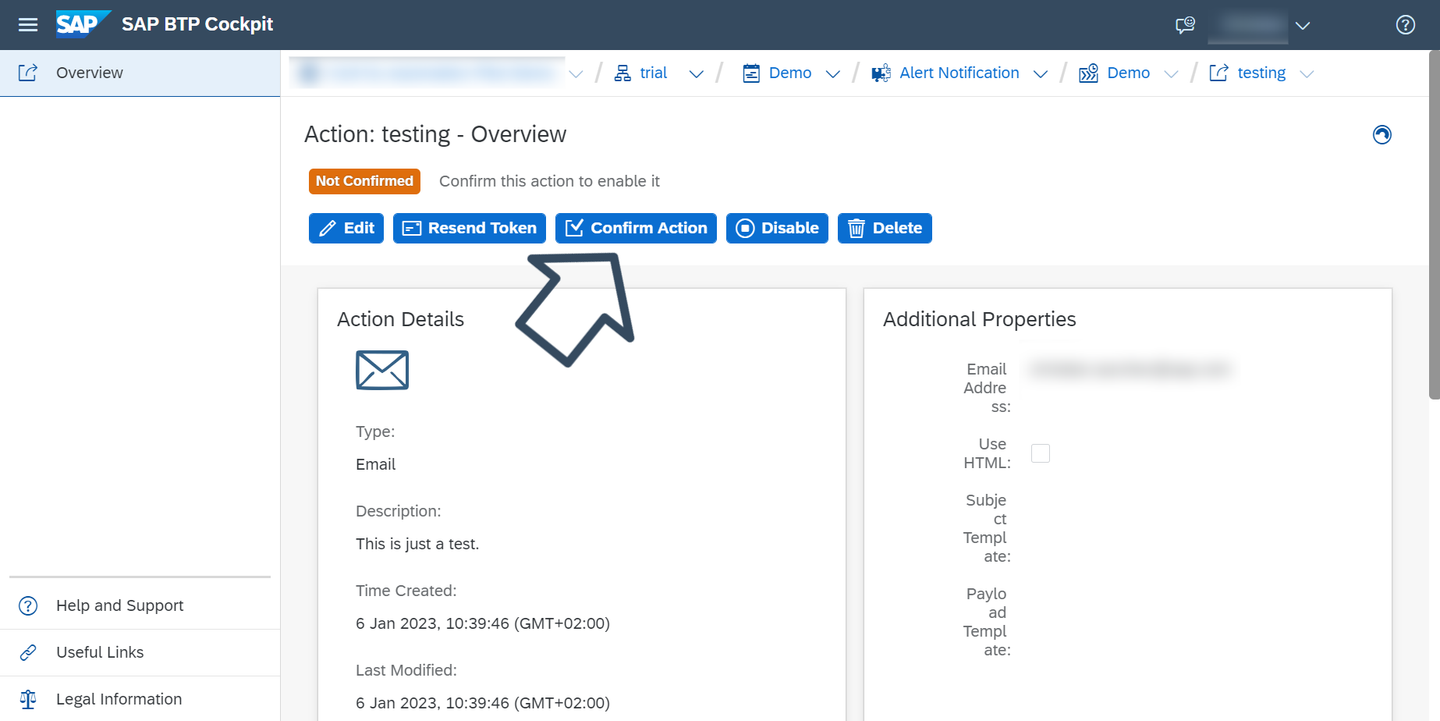Click the SAP BTP Cockpit title

(198, 25)
